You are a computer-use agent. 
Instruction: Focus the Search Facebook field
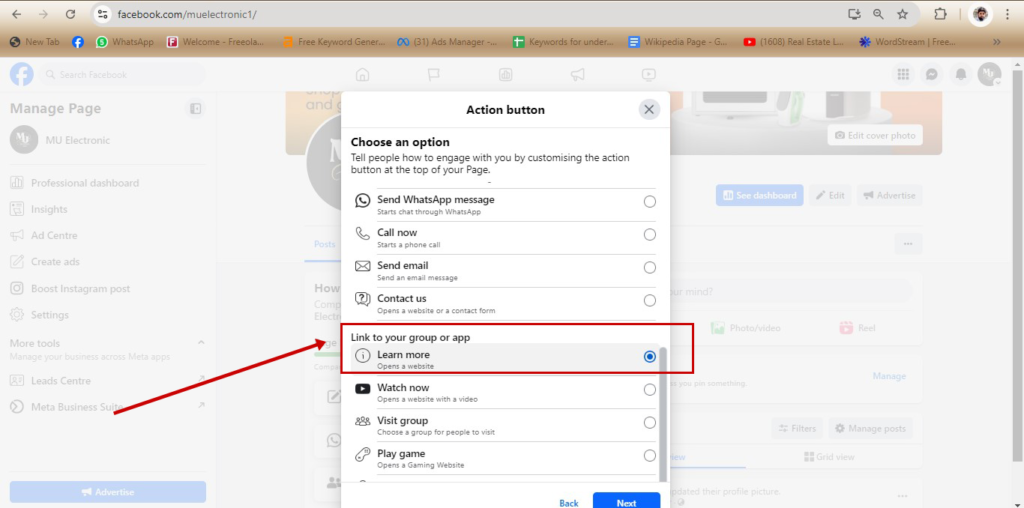(122, 75)
